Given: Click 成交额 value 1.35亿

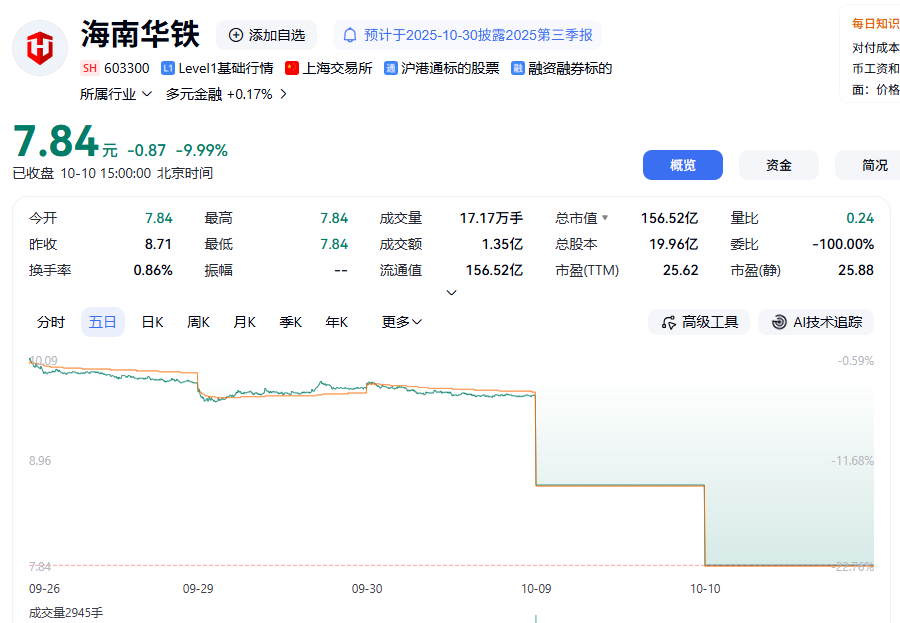Looking at the screenshot, I should (502, 244).
